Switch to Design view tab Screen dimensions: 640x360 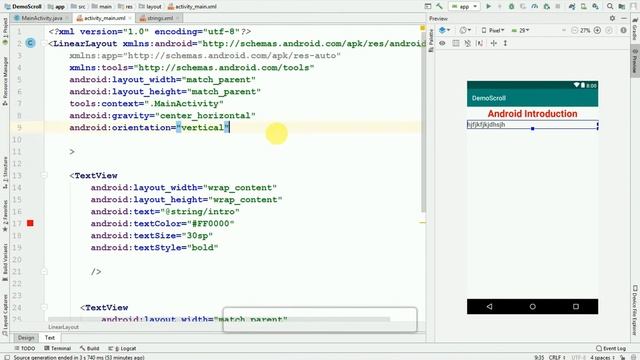pyautogui.click(x=26, y=338)
